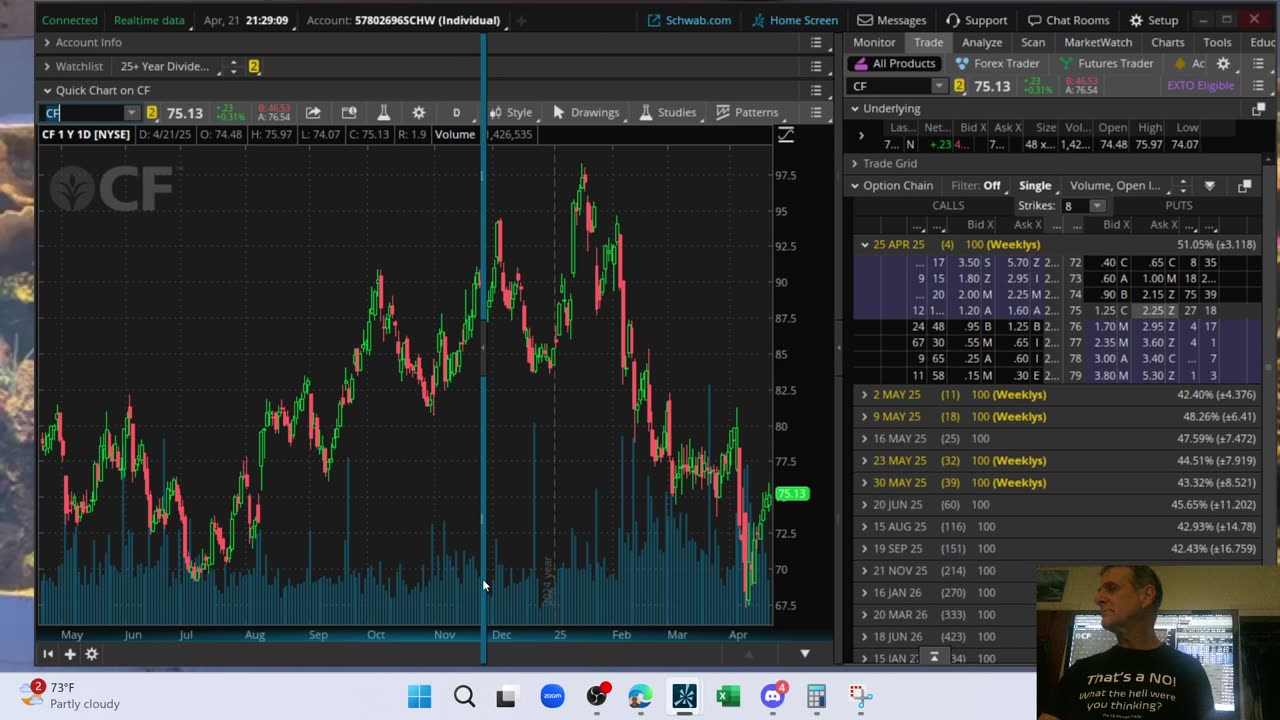
Task: Open time axis settings gear below chart
Action: [x=91, y=654]
